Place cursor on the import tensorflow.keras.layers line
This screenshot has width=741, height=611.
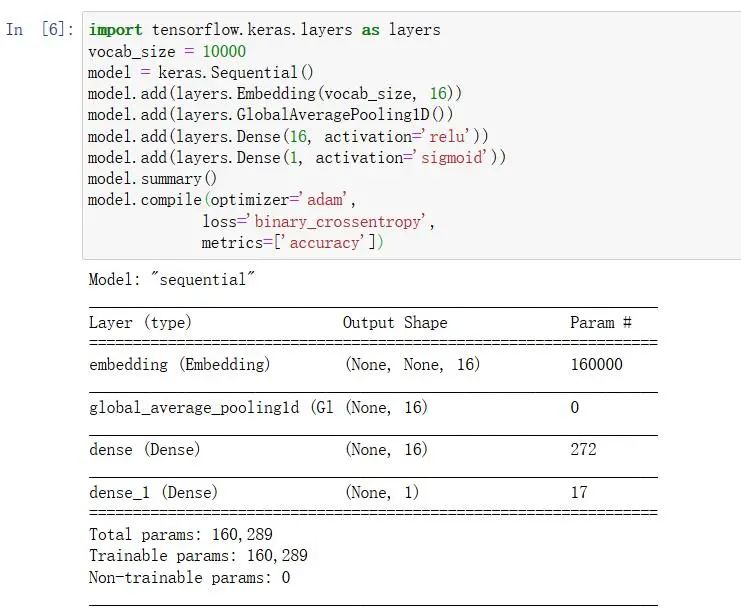tap(264, 30)
